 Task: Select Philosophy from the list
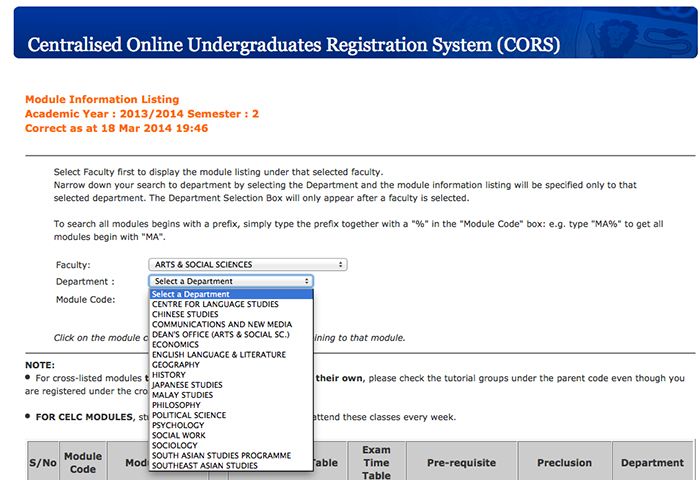point(231,405)
